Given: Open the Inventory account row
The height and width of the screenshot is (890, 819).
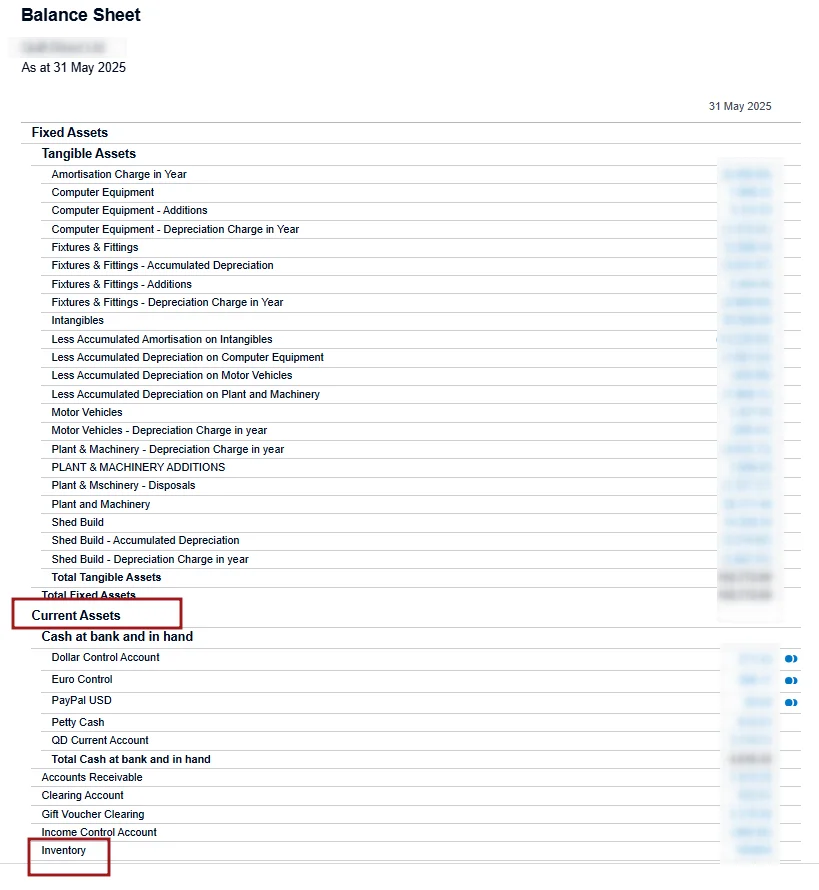Looking at the screenshot, I should (64, 851).
